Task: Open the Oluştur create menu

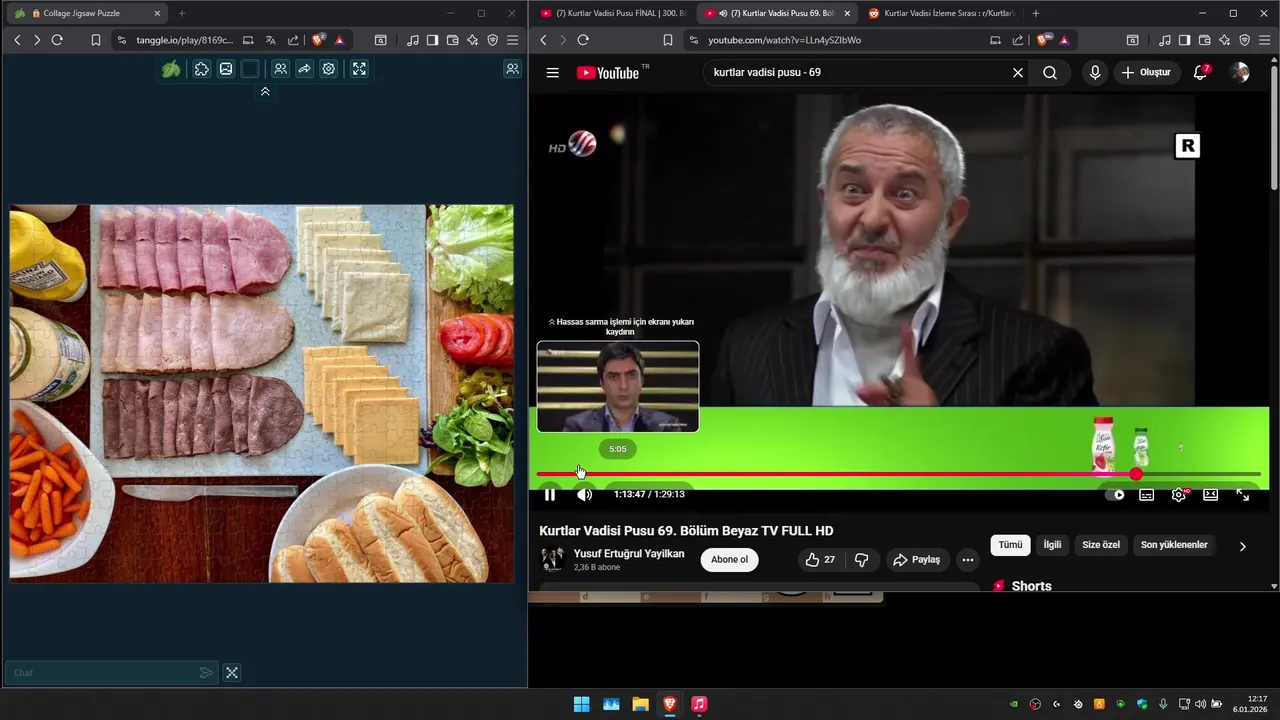Action: pos(1147,72)
